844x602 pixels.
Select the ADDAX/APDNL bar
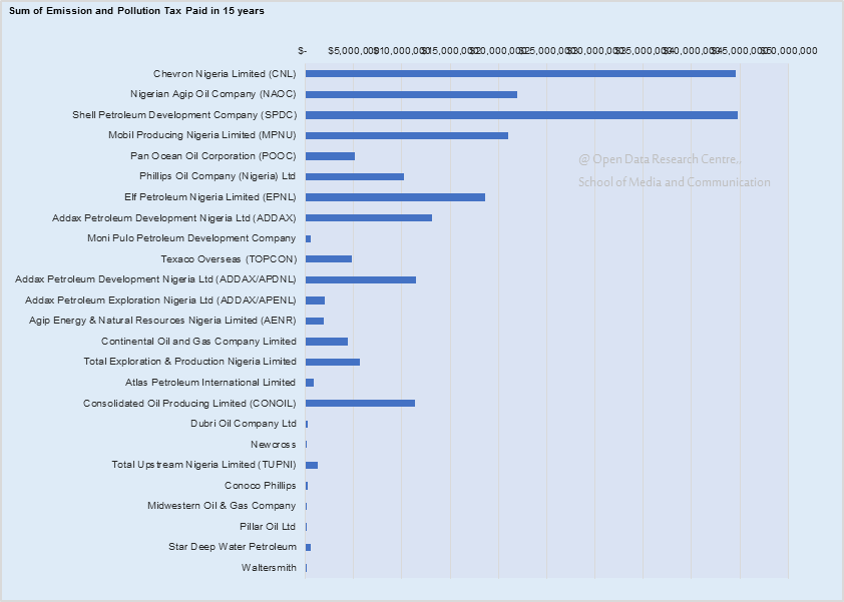[x=361, y=279]
